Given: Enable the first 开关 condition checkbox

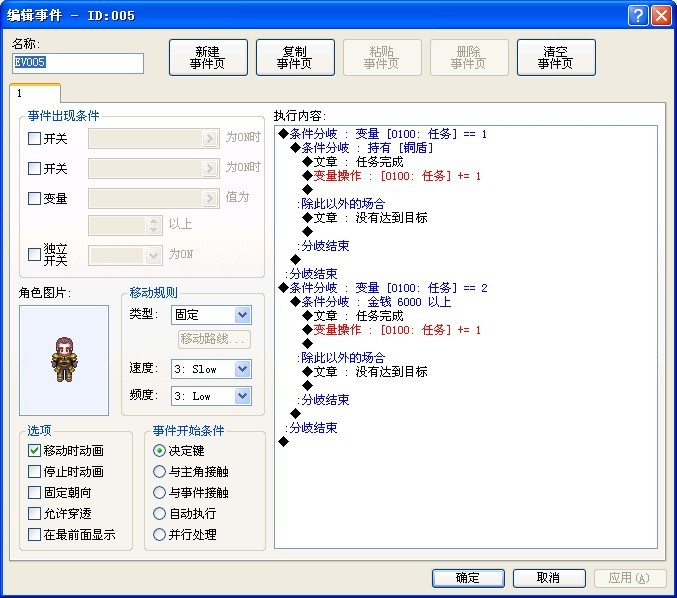Looking at the screenshot, I should (34, 139).
